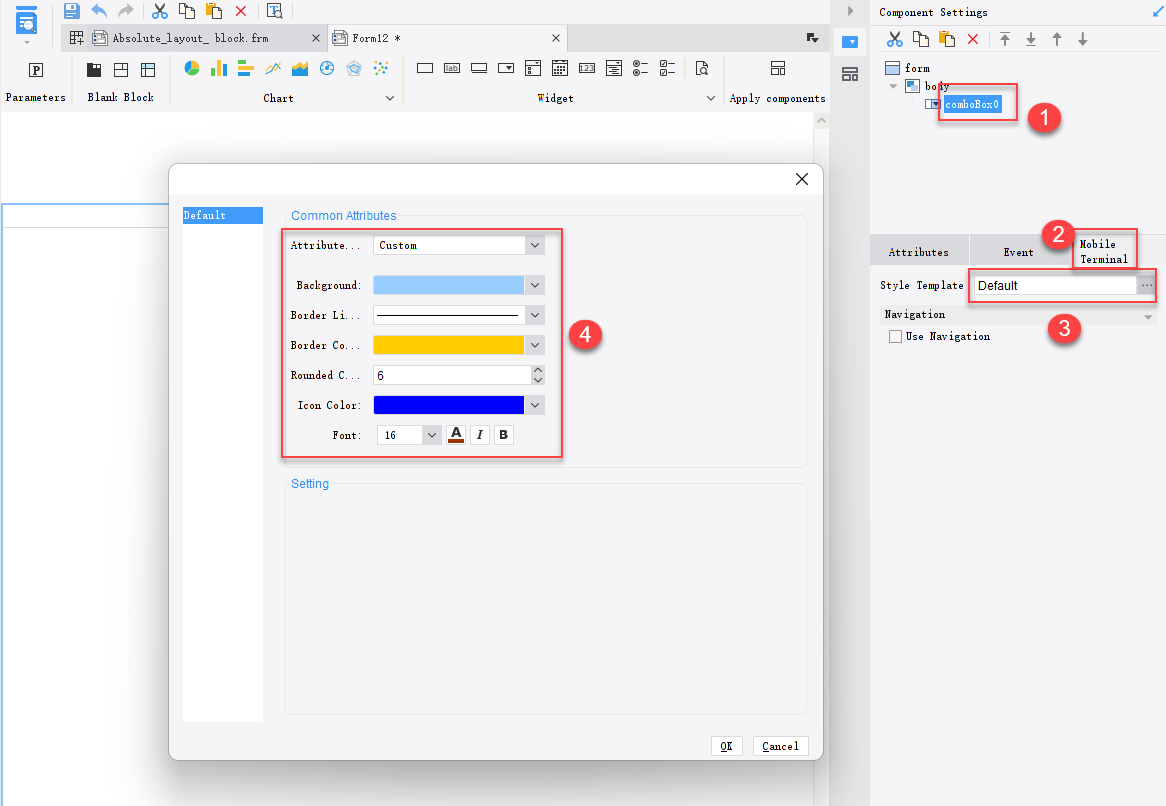Click the font color A button
1166x806 pixels.
click(456, 435)
